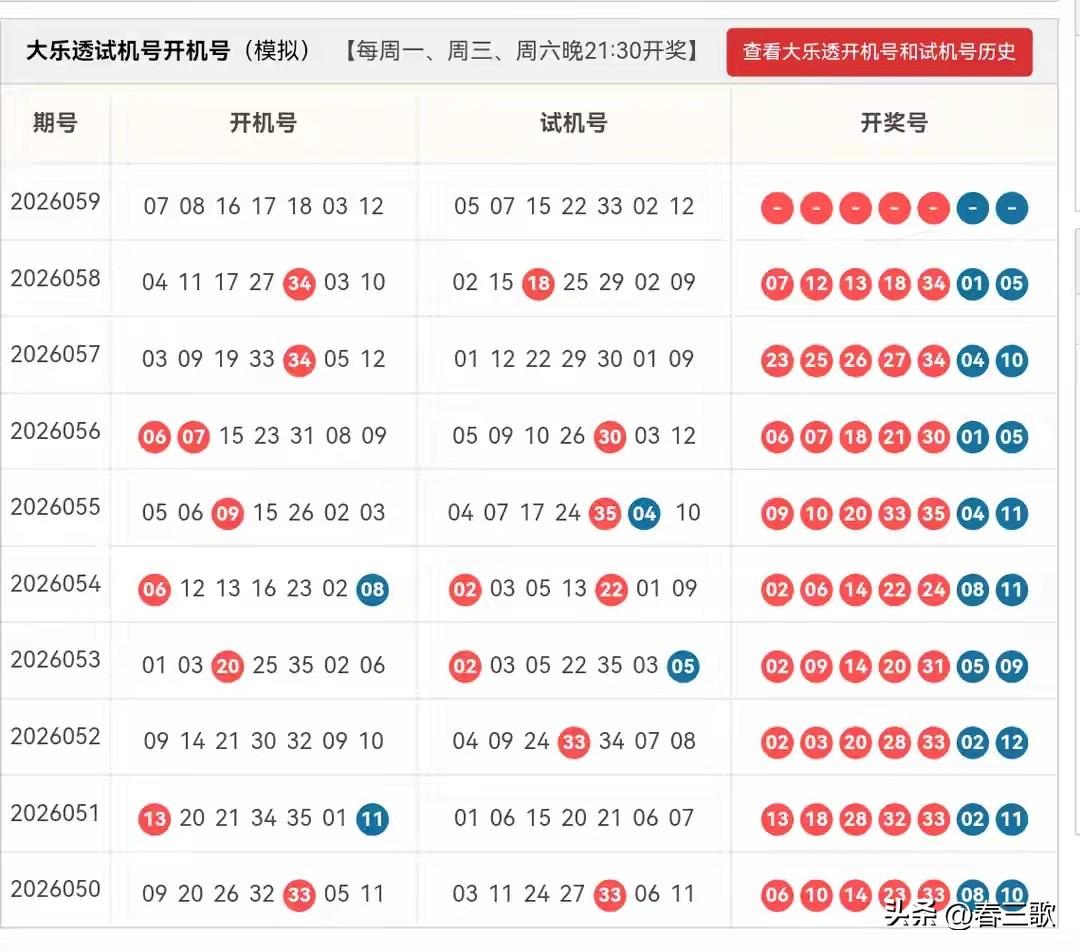Image resolution: width=1080 pixels, height=952 pixels.
Task: Click red ball 35 in 2026055 试机号
Action: click(x=605, y=513)
